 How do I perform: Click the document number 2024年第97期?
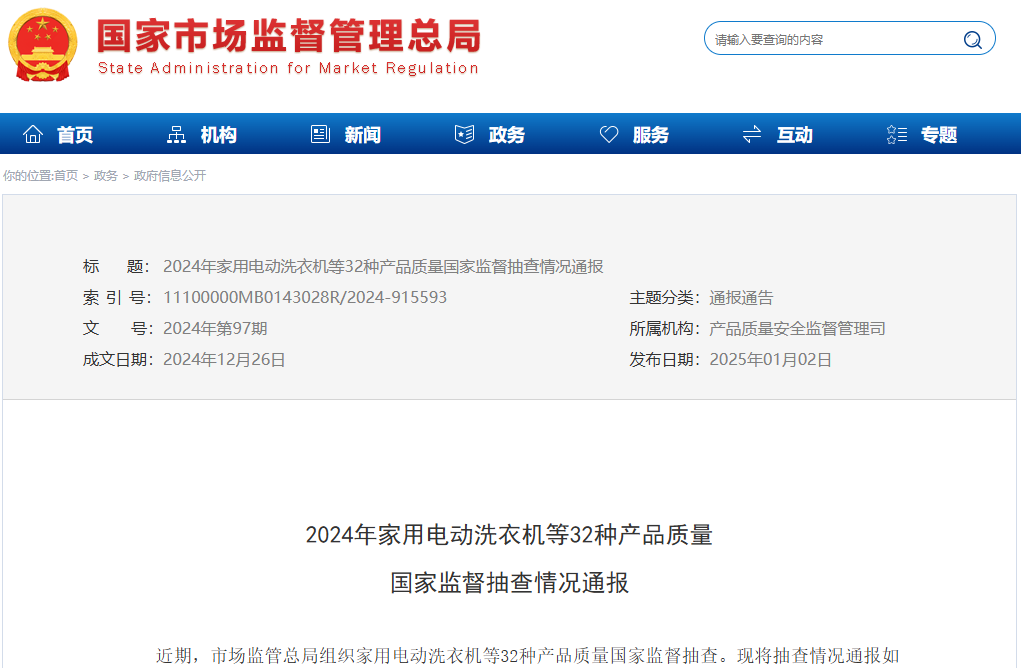coord(216,328)
